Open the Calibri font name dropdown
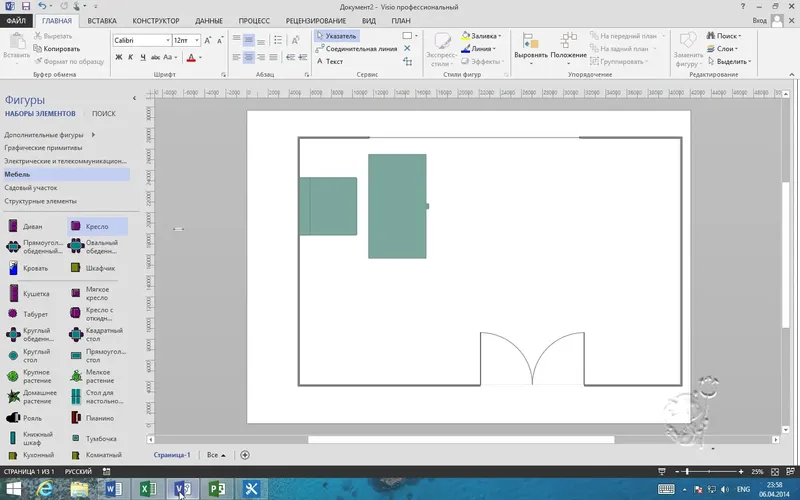This screenshot has width=800, height=500. (x=165, y=40)
